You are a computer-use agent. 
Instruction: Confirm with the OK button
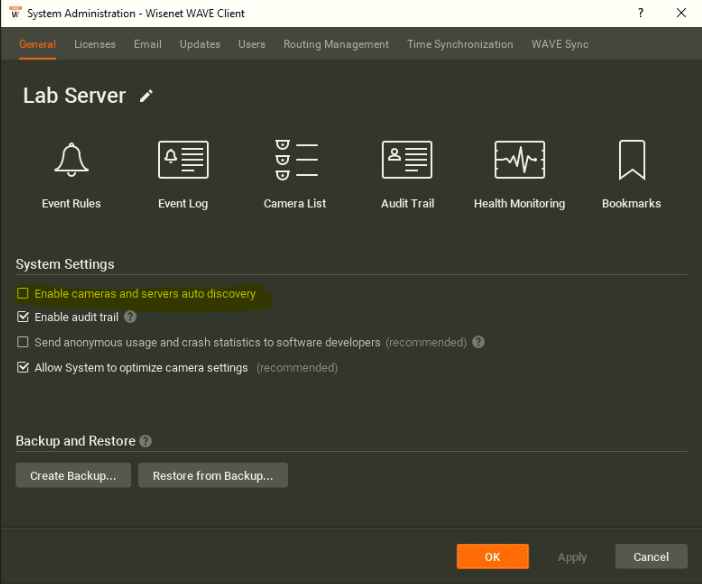[492, 557]
